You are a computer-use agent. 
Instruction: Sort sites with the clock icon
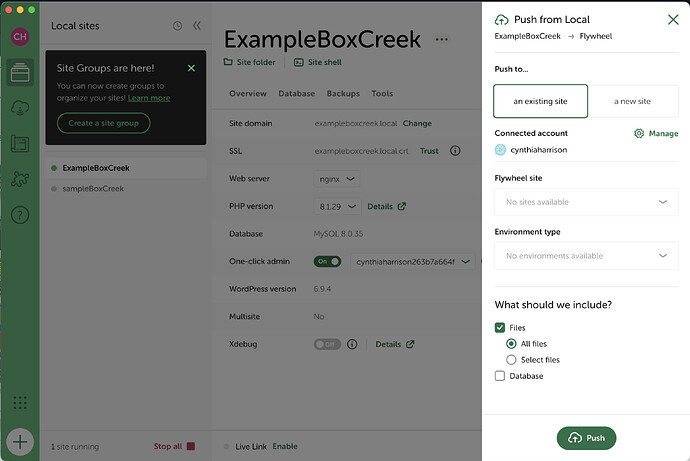point(177,26)
